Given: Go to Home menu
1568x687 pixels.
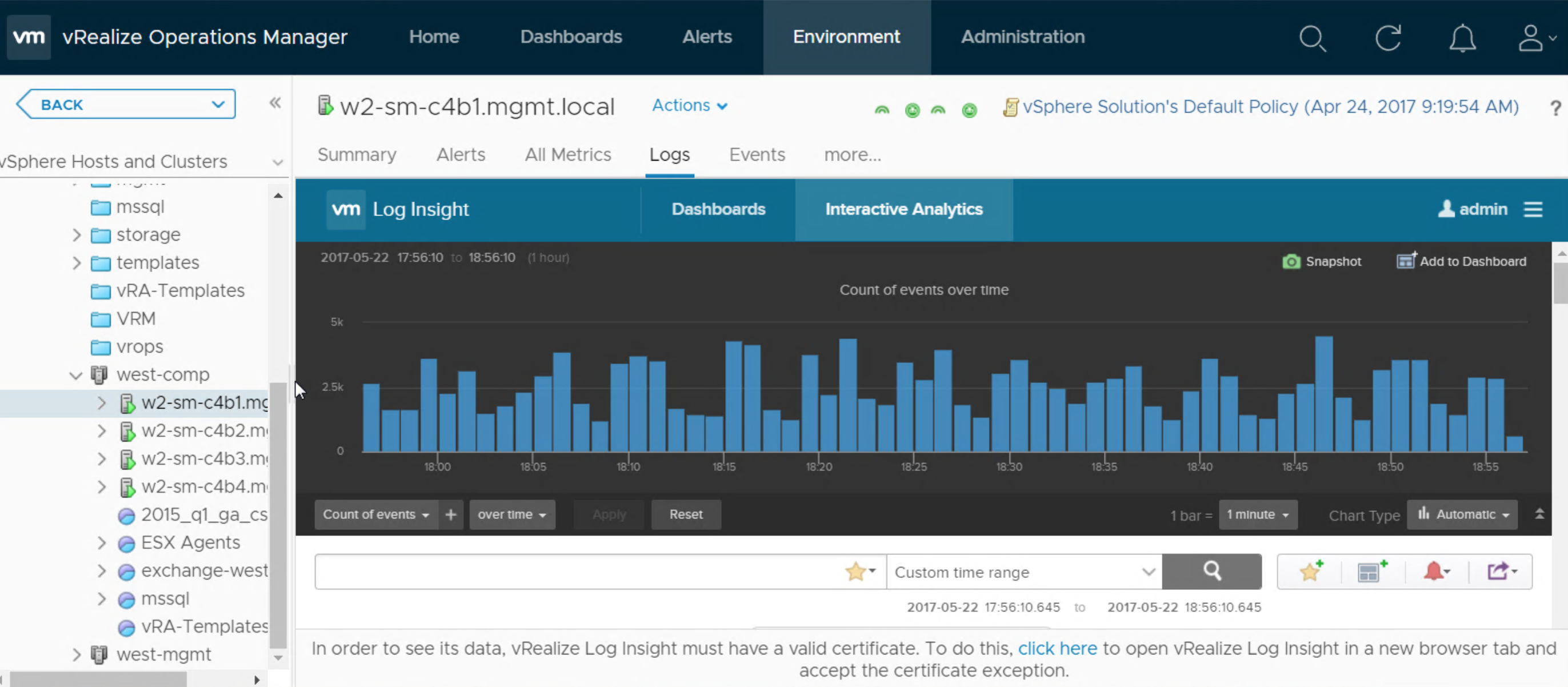Looking at the screenshot, I should [434, 37].
